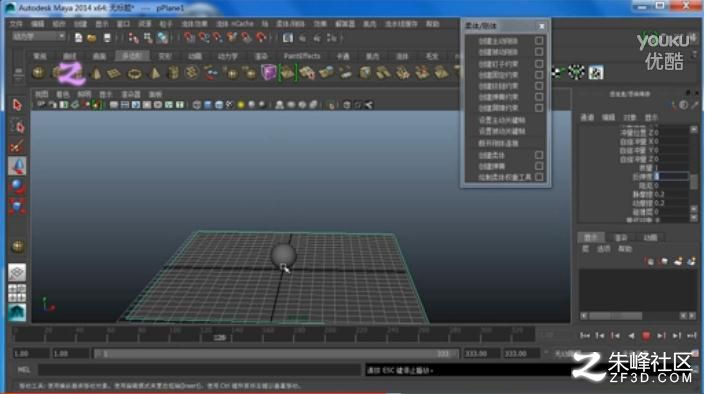Create a polygon torus from the shelf
Screen dimensions: 705x394
coord(134,73)
